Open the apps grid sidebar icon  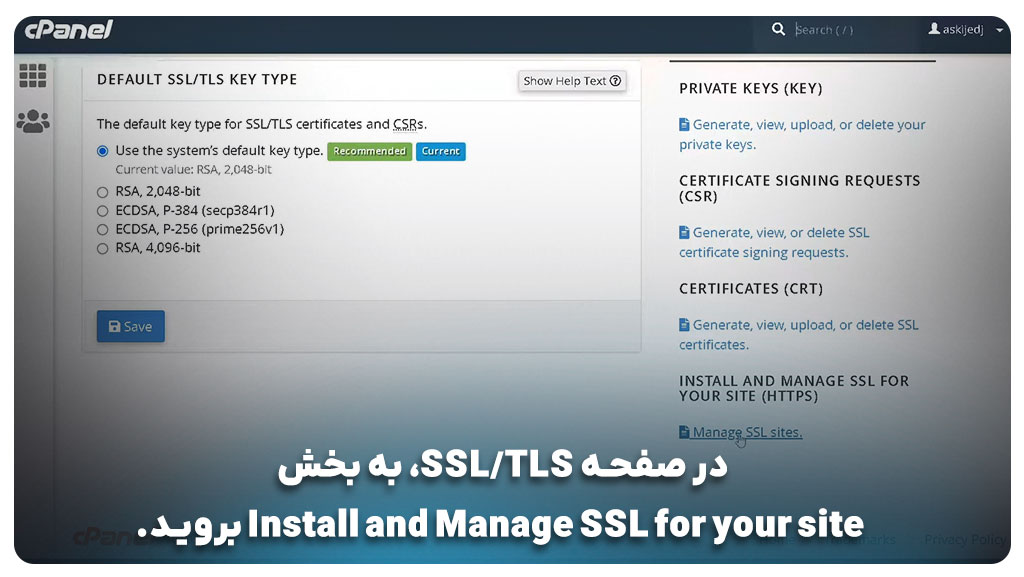pos(33,76)
